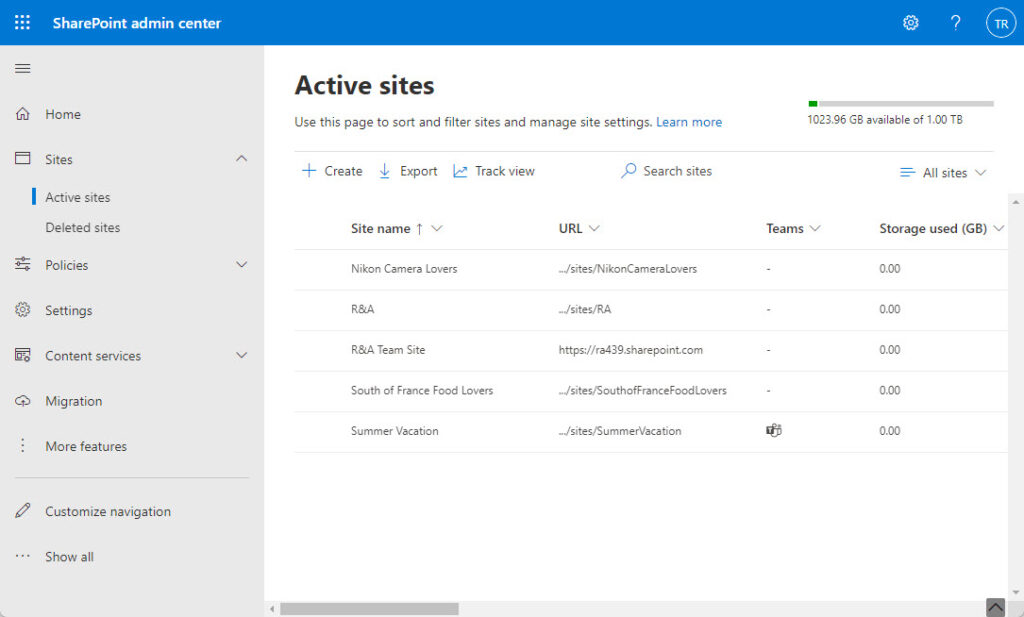Click the 1023.96 GB available text
The height and width of the screenshot is (617, 1024).
click(885, 119)
